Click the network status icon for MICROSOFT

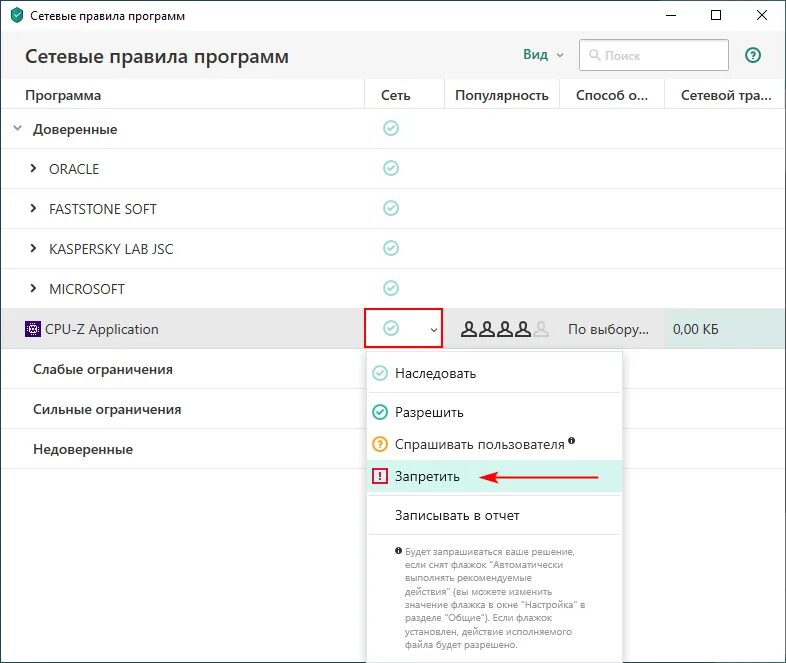pyautogui.click(x=390, y=288)
